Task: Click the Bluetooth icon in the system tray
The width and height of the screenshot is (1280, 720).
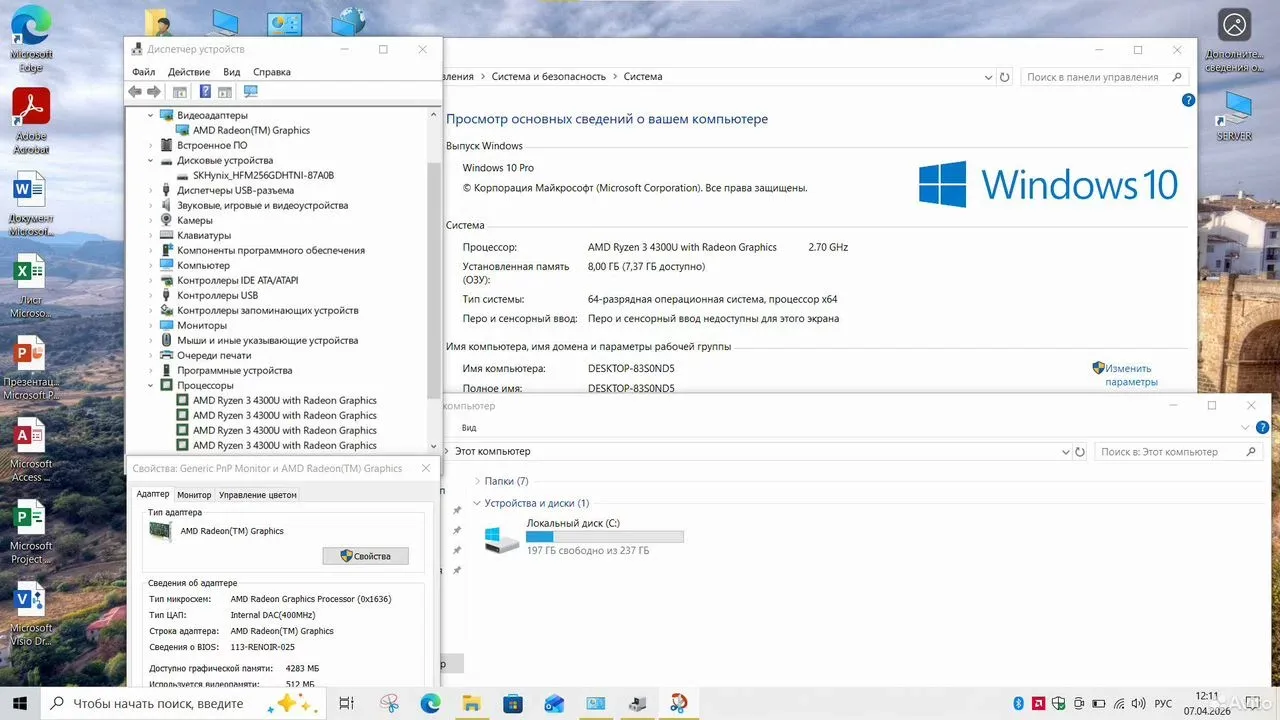Action: [1018, 703]
